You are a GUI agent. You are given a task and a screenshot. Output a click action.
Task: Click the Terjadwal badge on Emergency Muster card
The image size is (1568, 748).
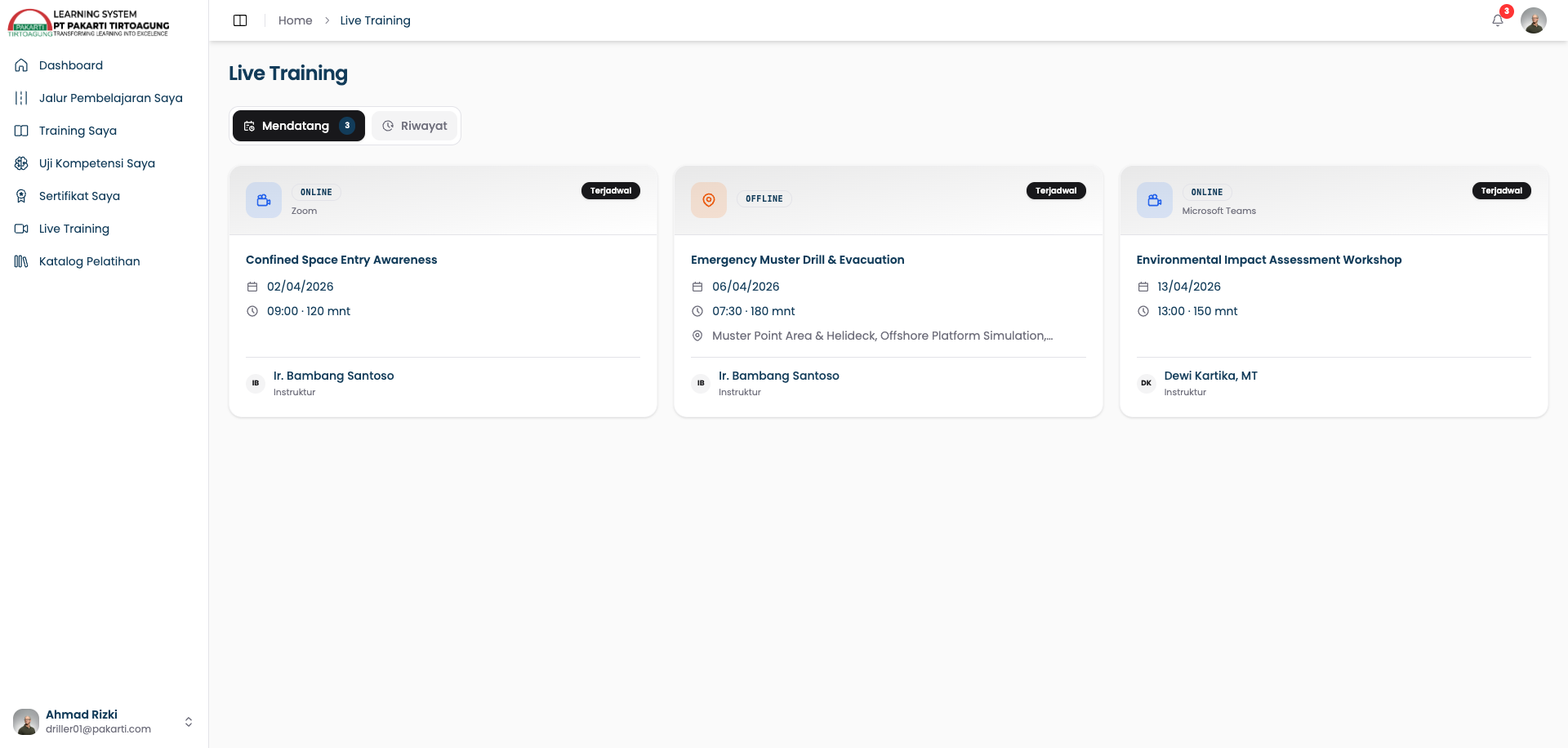pos(1056,190)
